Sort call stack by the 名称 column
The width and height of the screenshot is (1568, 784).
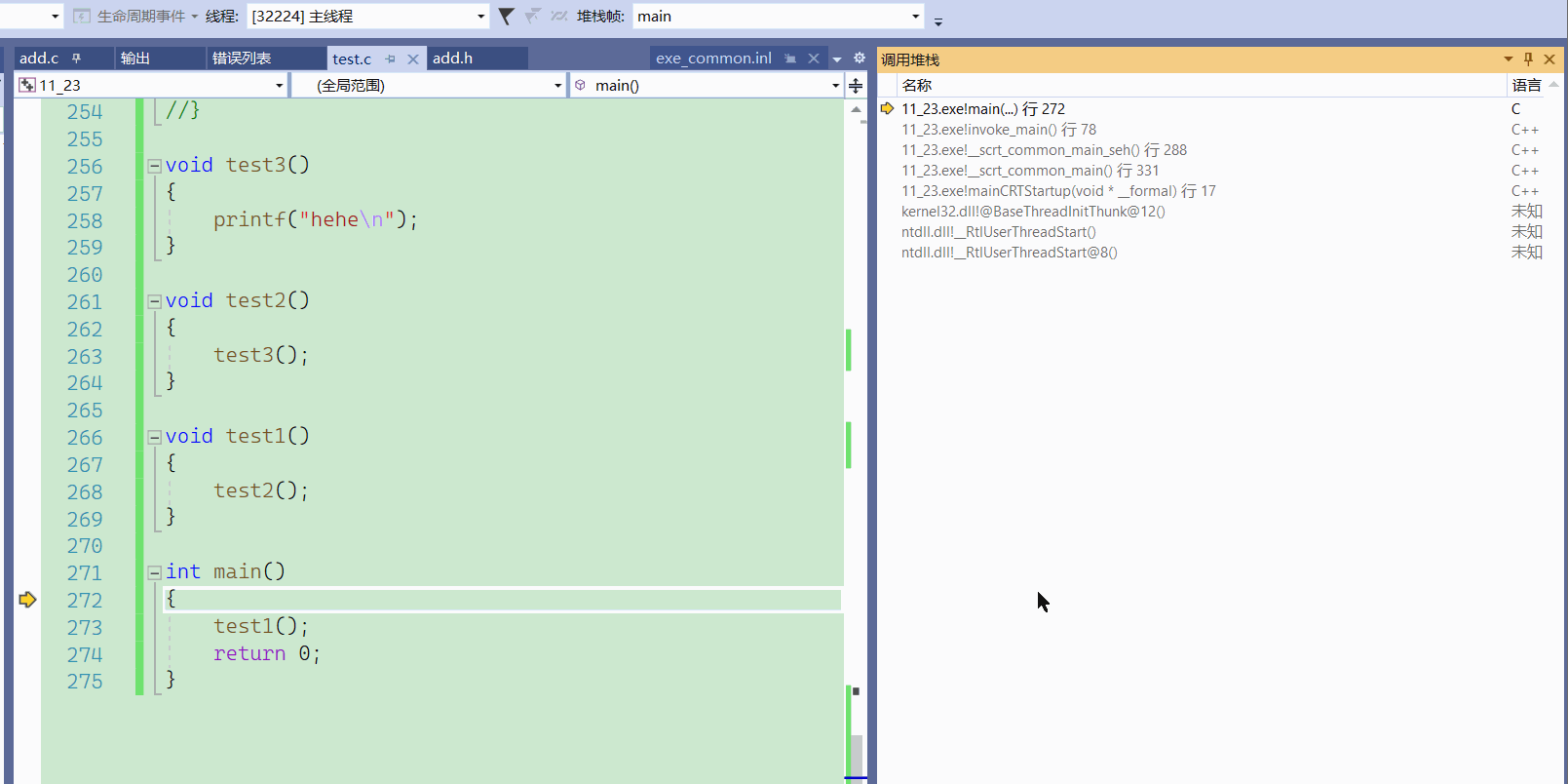(1201, 86)
